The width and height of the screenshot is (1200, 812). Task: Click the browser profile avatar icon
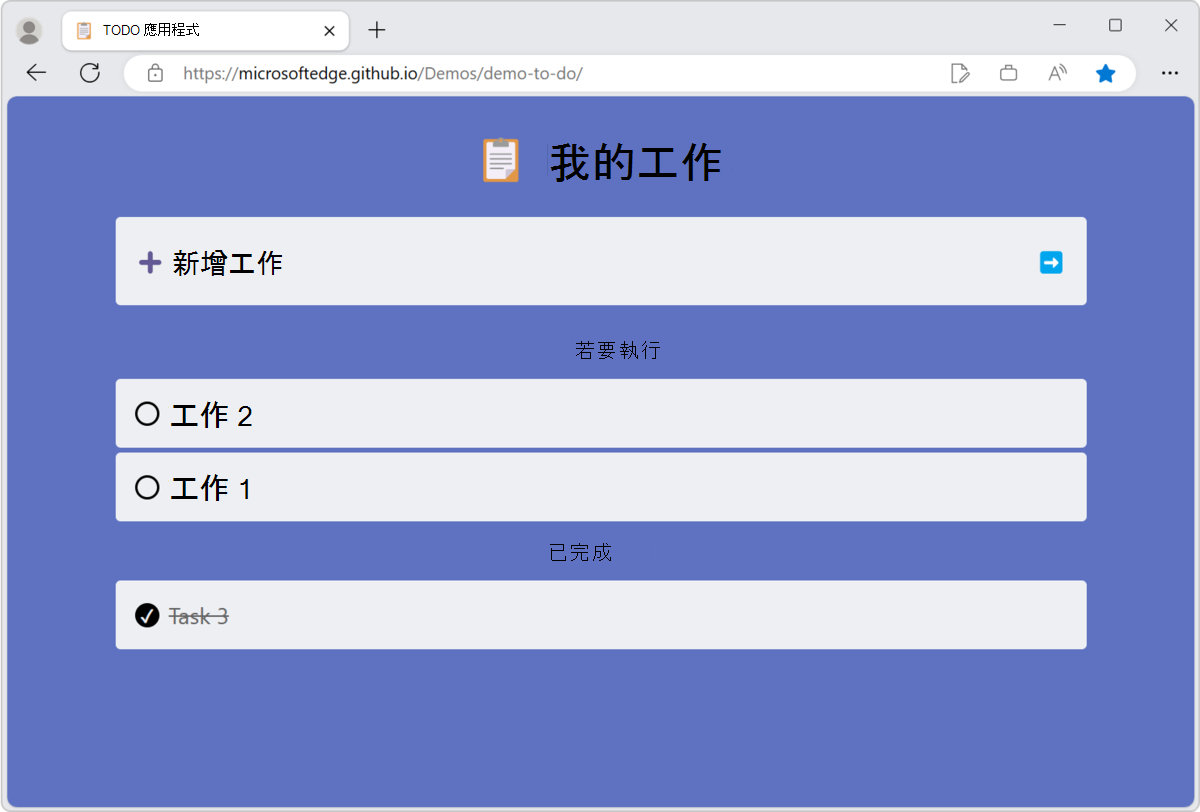point(29,29)
